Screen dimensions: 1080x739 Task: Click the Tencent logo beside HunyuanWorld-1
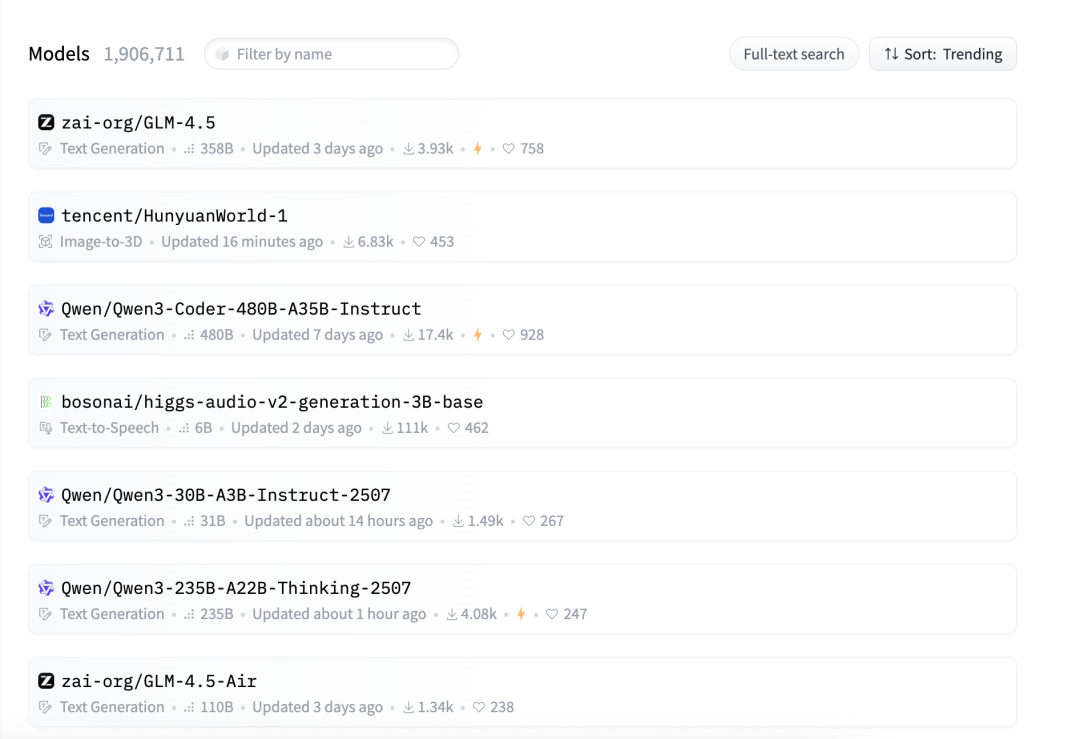point(46,215)
